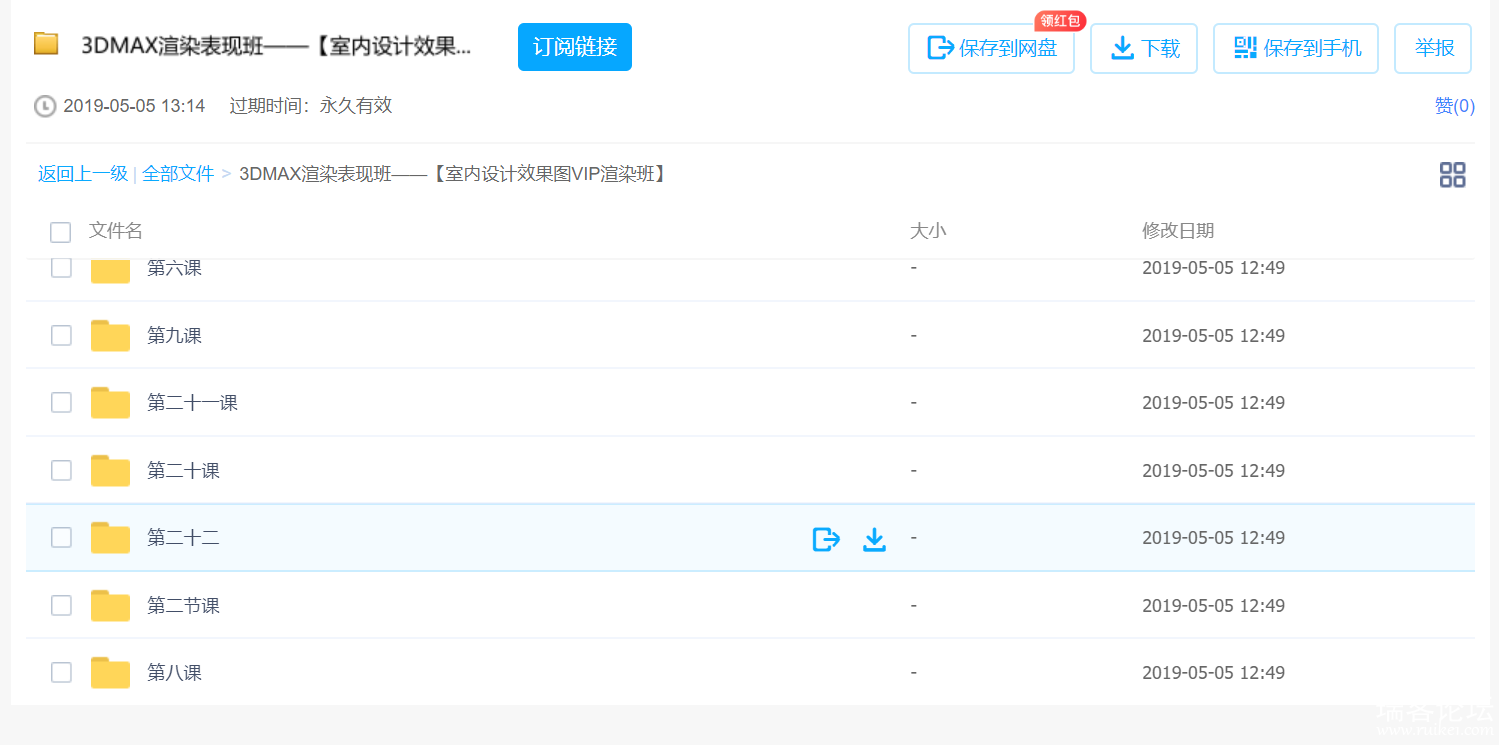Click the 订阅链接 button
Screen dimensions: 1499x745
tap(575, 47)
